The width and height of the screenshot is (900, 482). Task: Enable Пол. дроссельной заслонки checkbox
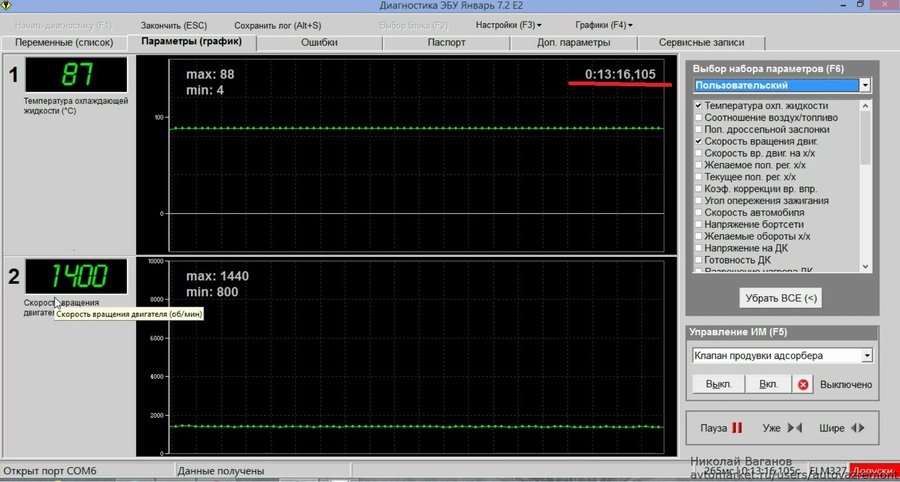[699, 129]
